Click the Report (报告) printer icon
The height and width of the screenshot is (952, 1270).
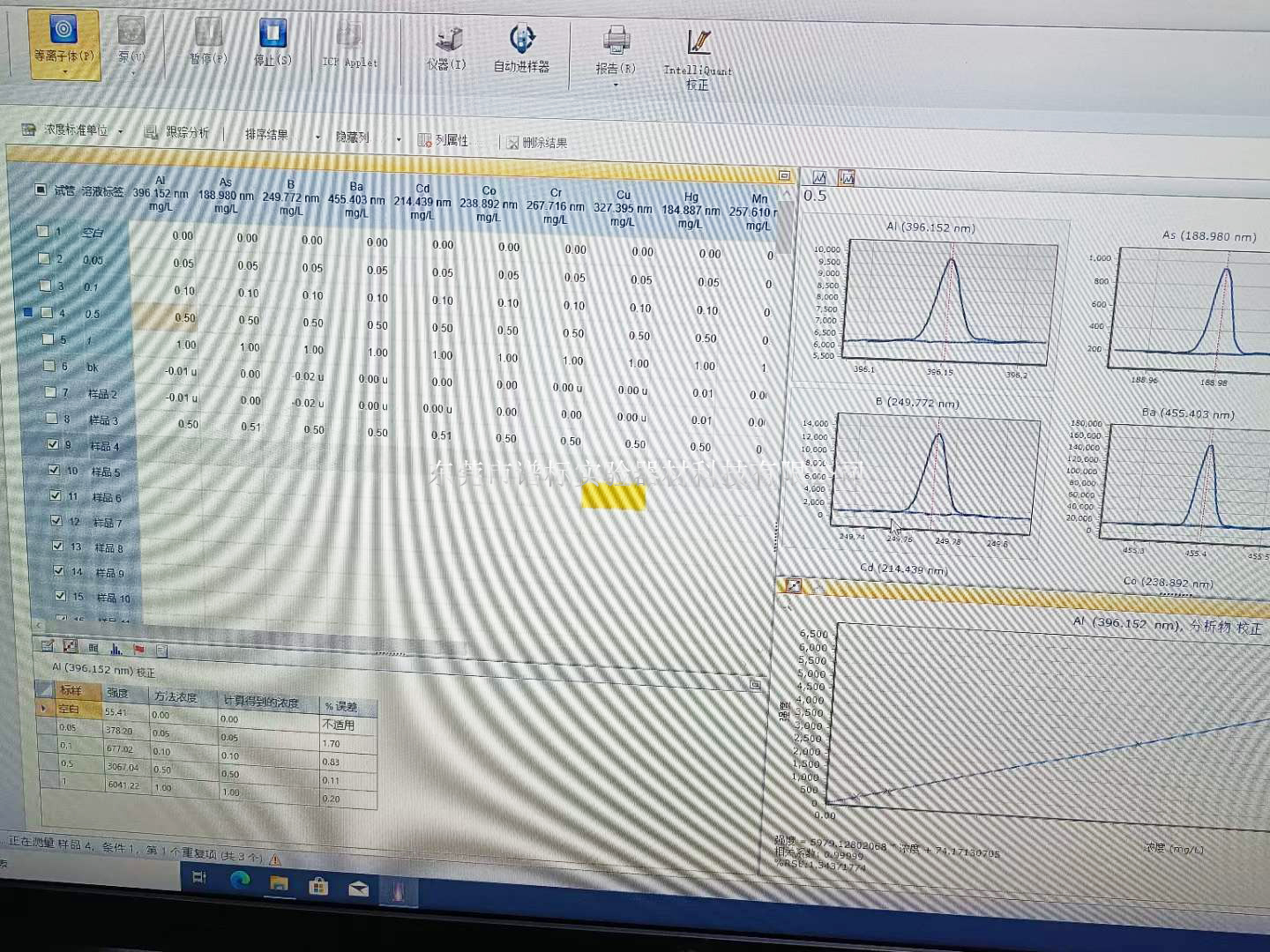616,41
